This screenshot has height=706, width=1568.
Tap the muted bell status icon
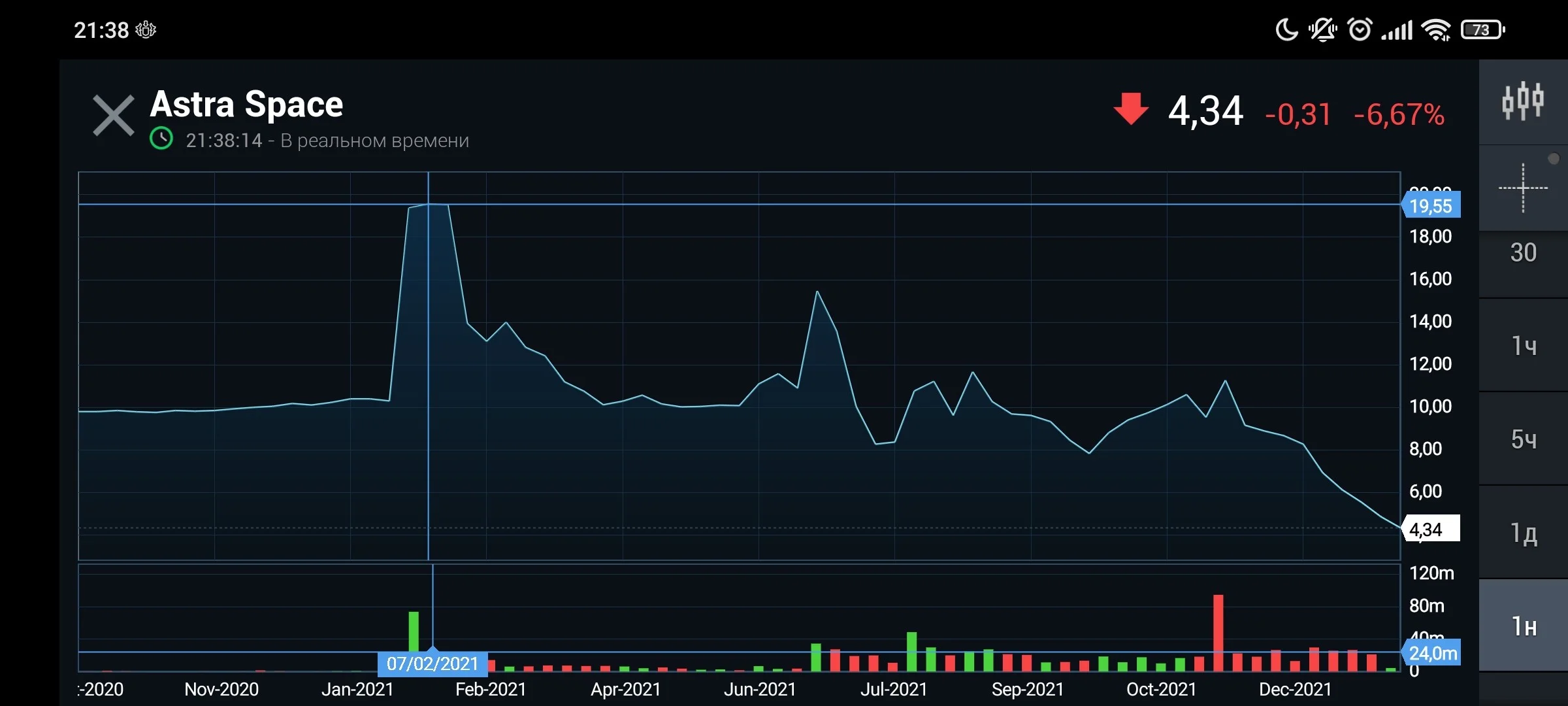click(1323, 29)
